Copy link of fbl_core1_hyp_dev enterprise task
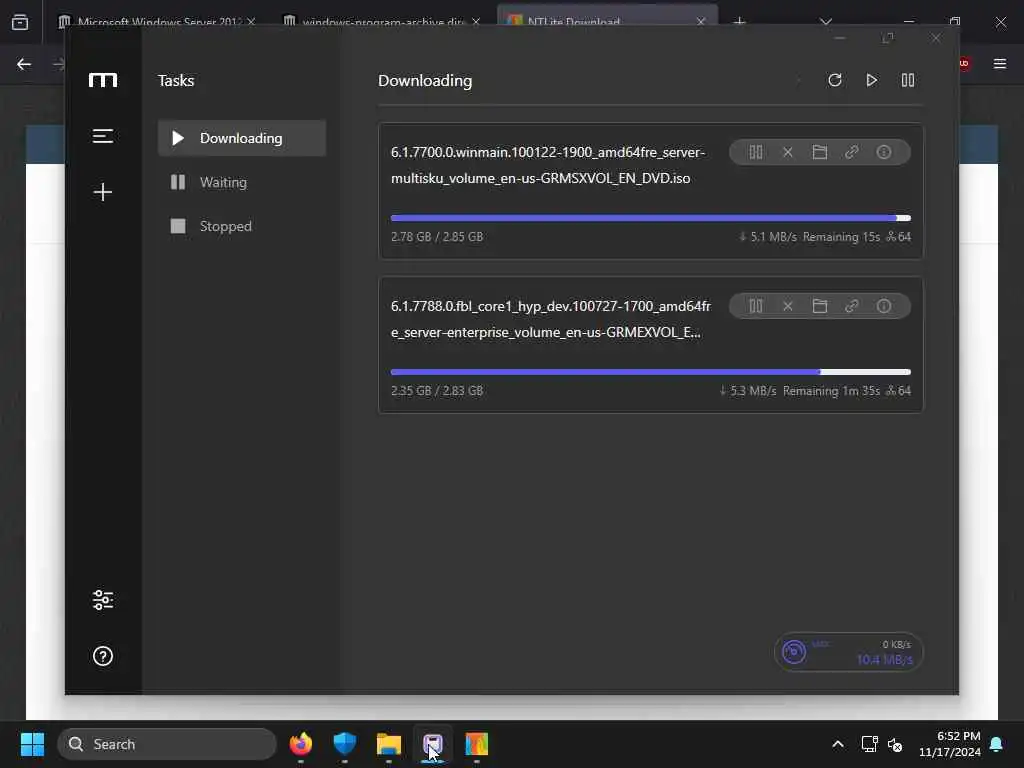 click(x=852, y=306)
